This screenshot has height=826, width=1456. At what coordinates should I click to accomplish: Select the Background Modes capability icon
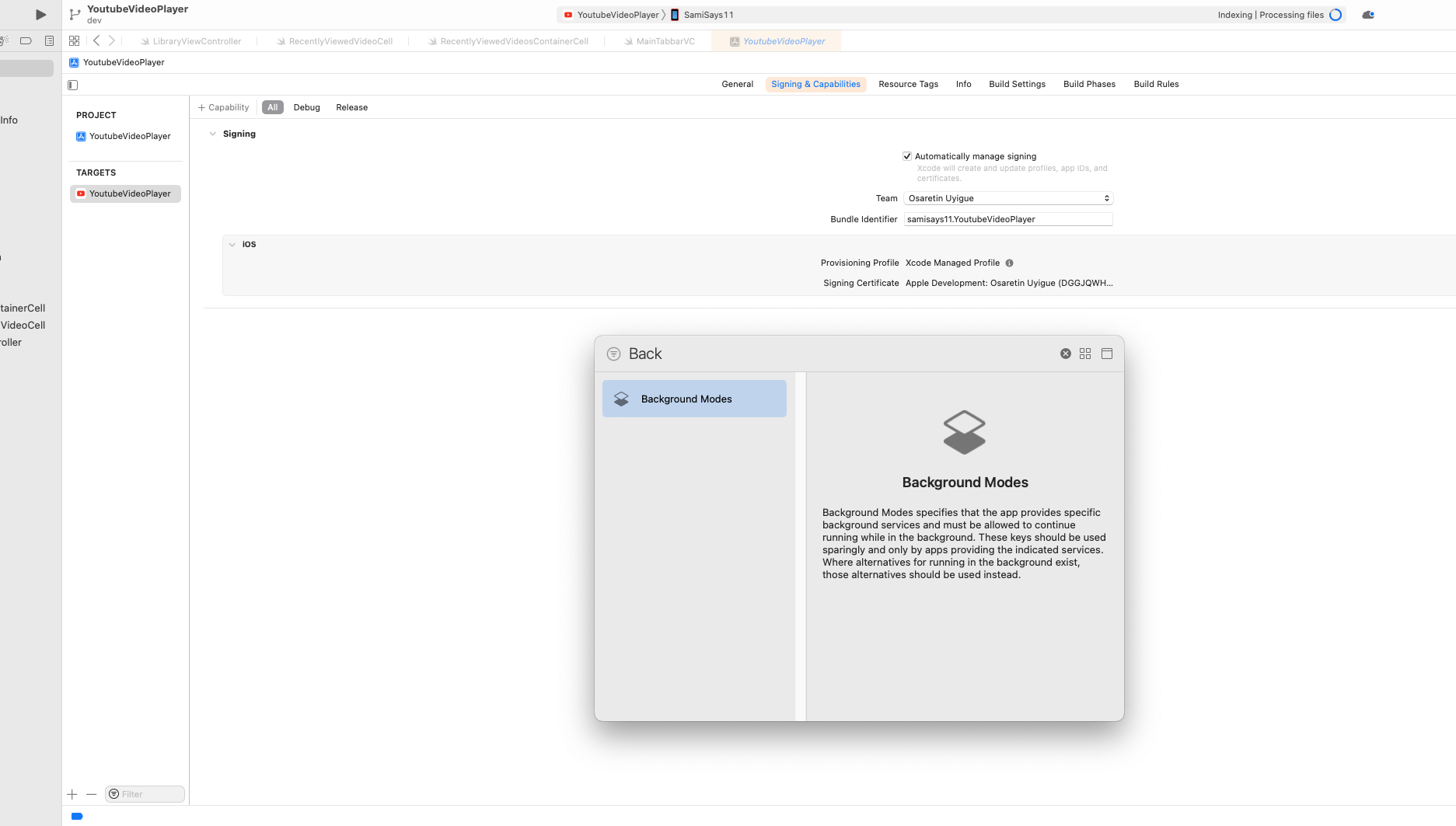tap(620, 398)
